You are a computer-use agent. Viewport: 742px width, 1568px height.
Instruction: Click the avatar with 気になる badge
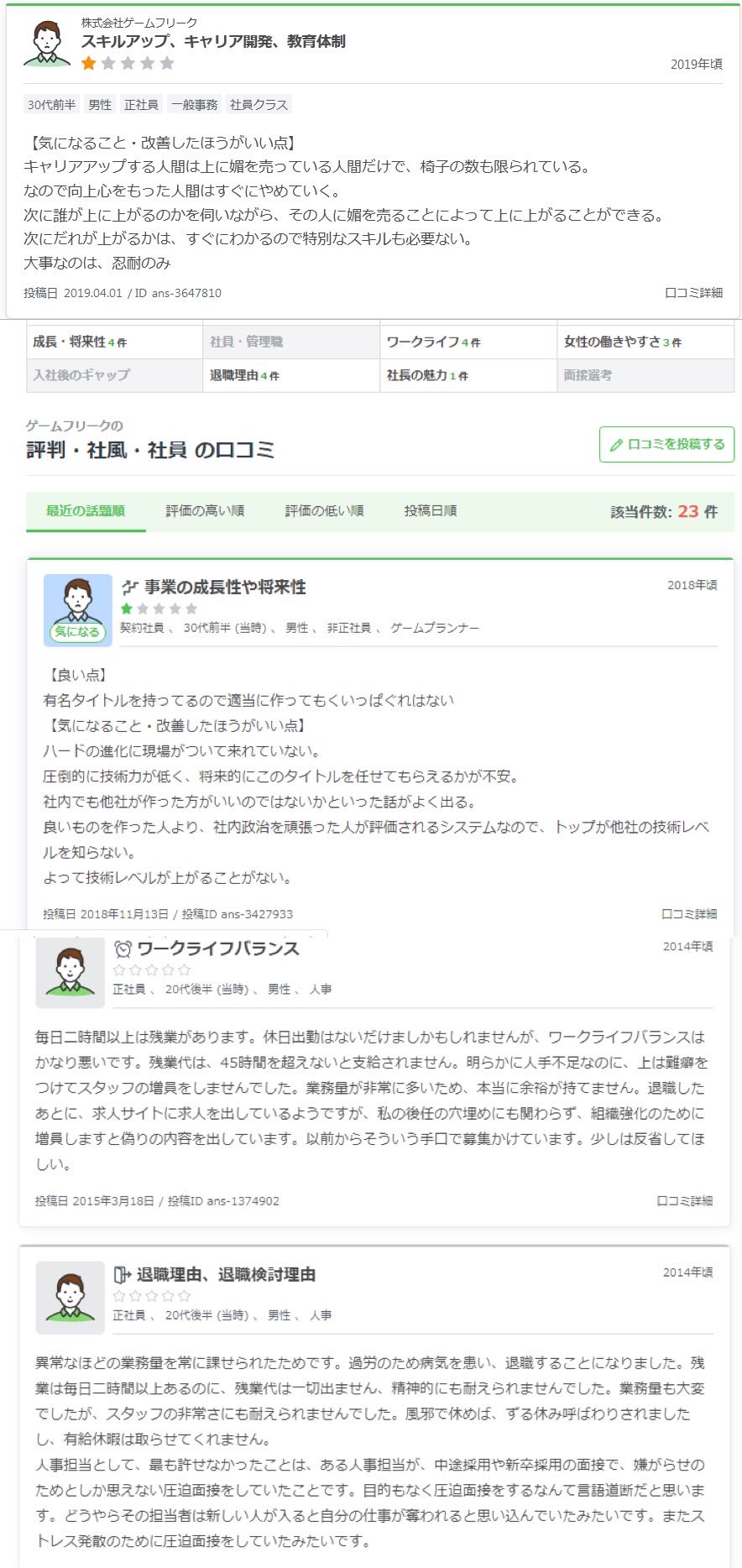[x=77, y=610]
